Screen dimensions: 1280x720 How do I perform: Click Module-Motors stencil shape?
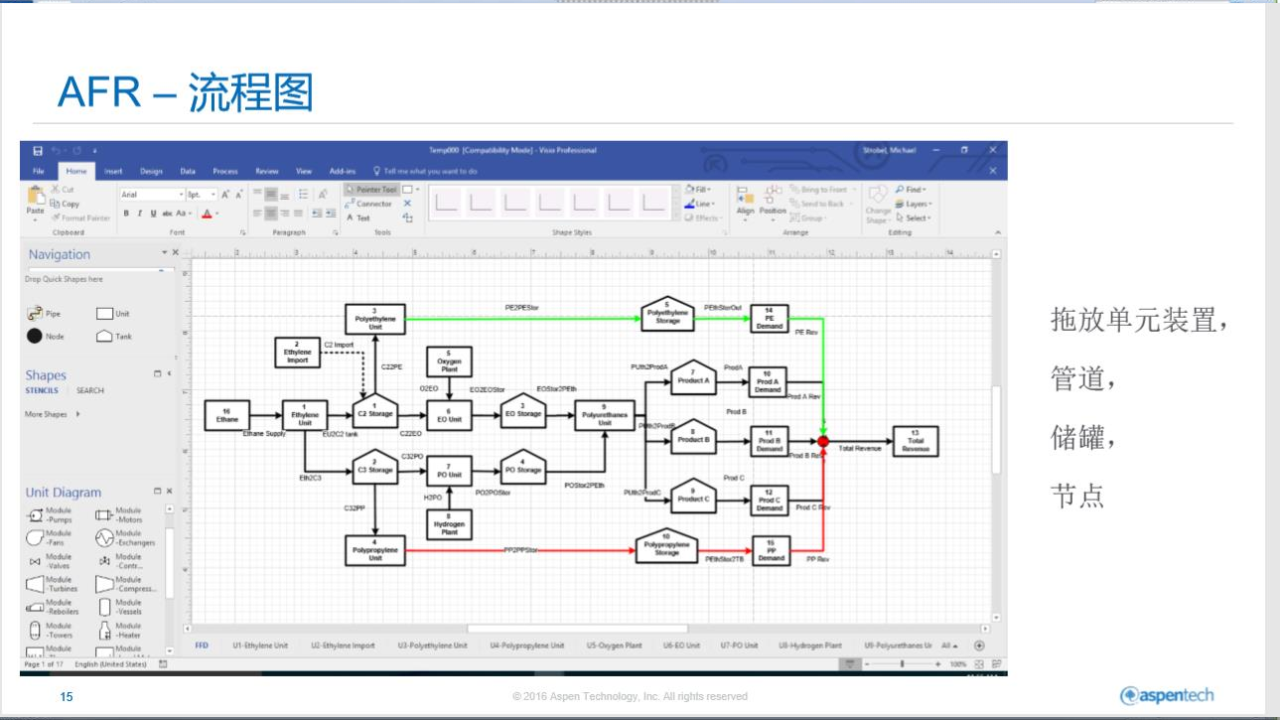click(x=119, y=516)
